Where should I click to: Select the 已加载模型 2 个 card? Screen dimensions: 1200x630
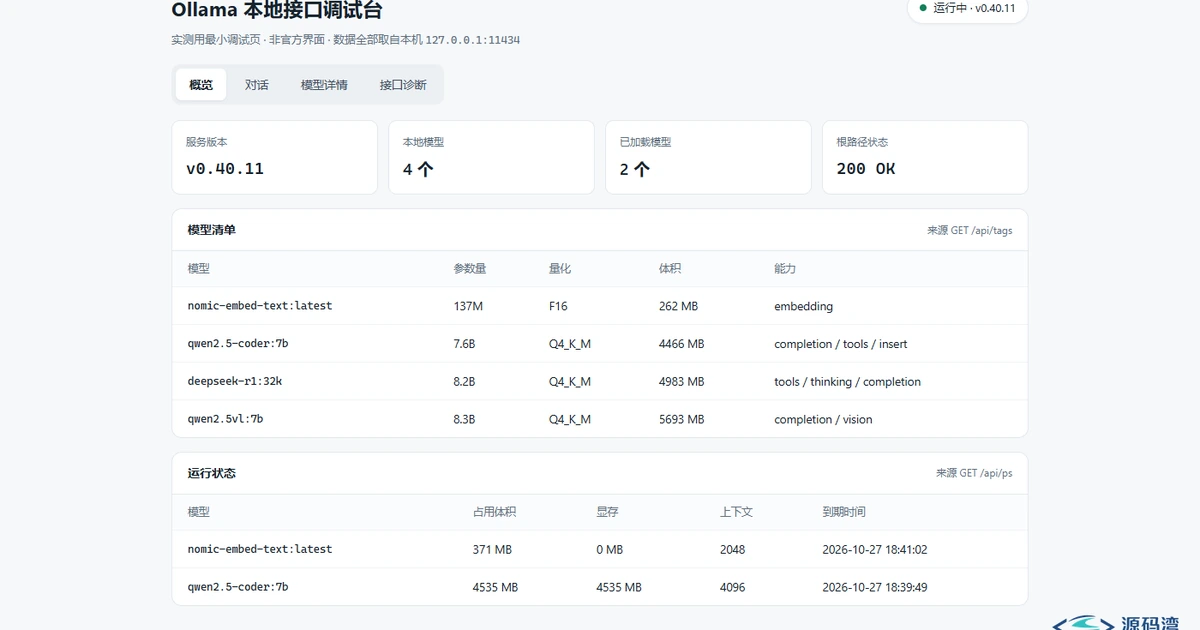pyautogui.click(x=708, y=157)
